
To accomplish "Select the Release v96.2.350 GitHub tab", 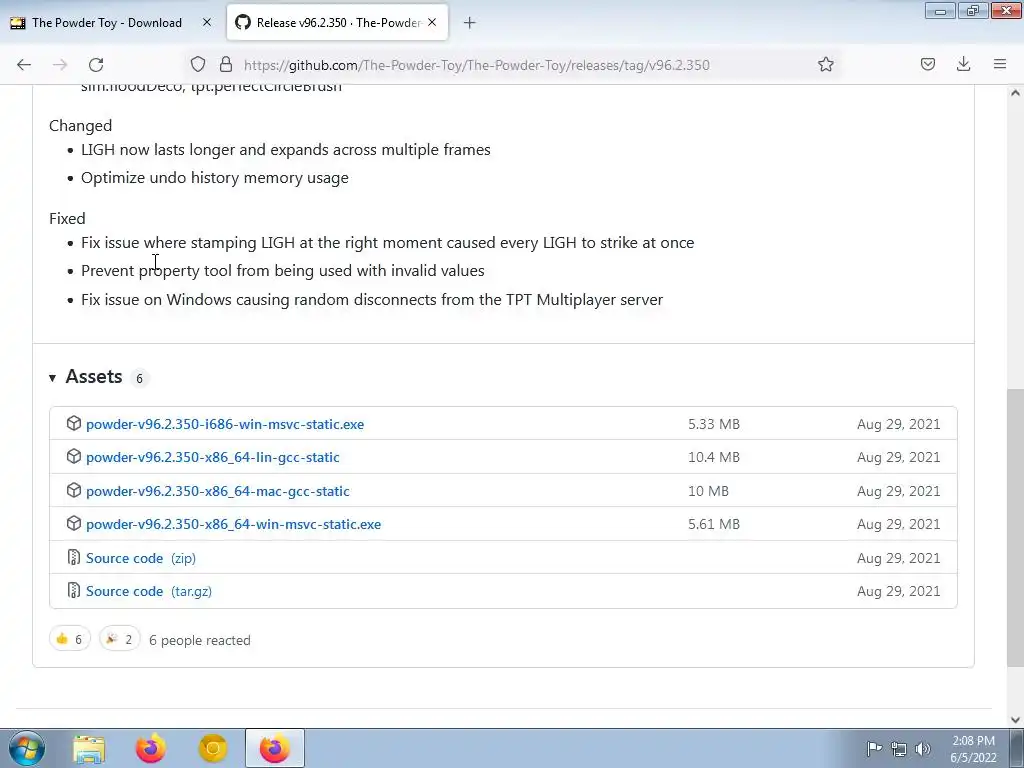I will [x=337, y=22].
